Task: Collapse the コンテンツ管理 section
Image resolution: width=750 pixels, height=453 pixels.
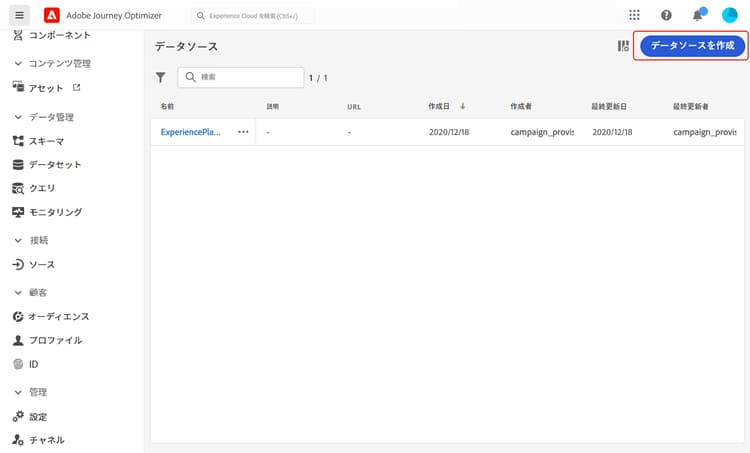Action: point(18,63)
